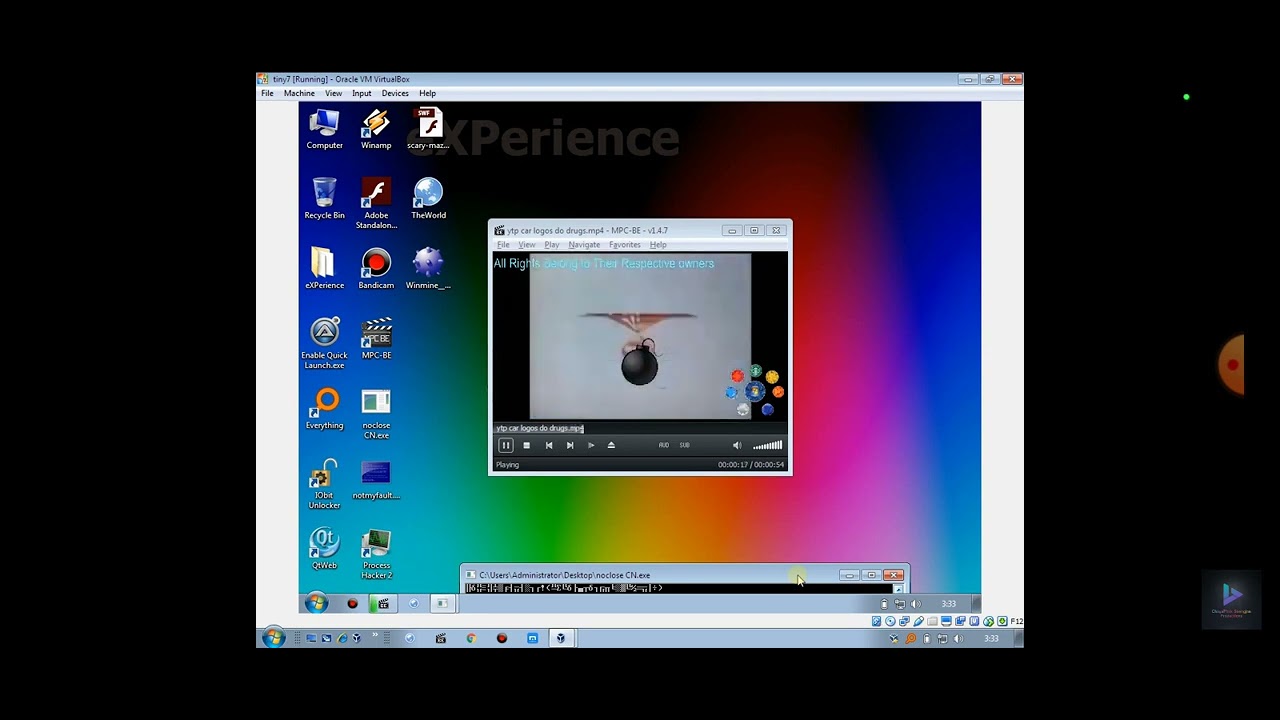This screenshot has width=1280, height=720.
Task: Click F12 host key indicator
Action: [1017, 621]
